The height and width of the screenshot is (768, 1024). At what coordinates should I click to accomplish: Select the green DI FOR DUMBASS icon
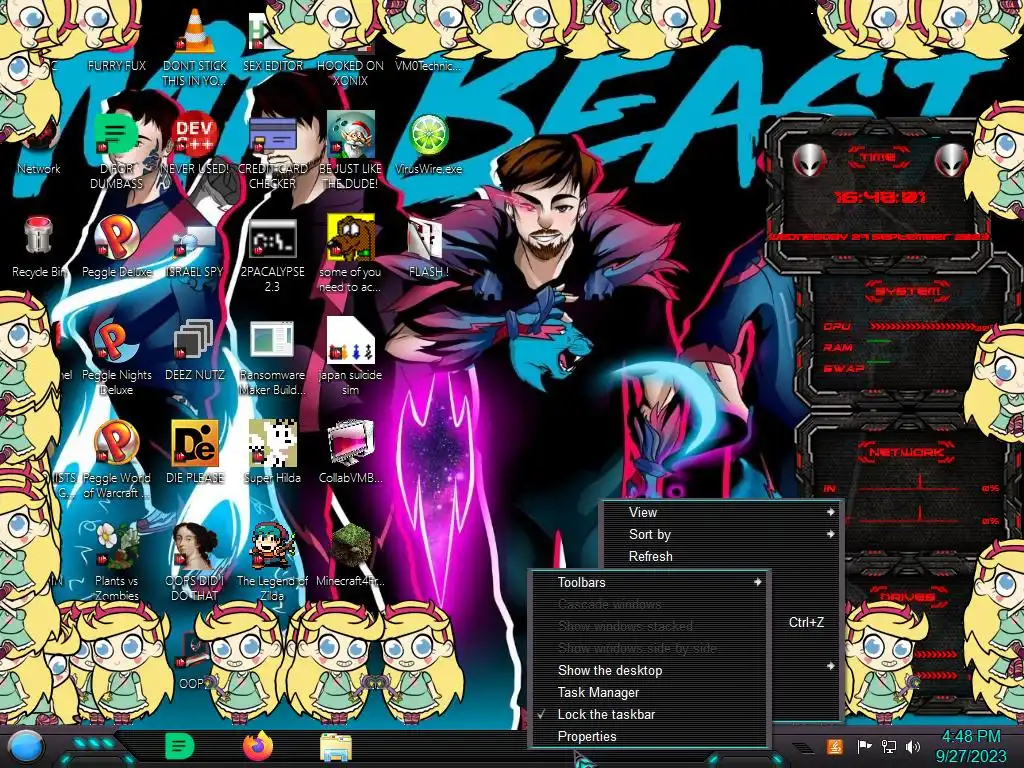(x=116, y=137)
